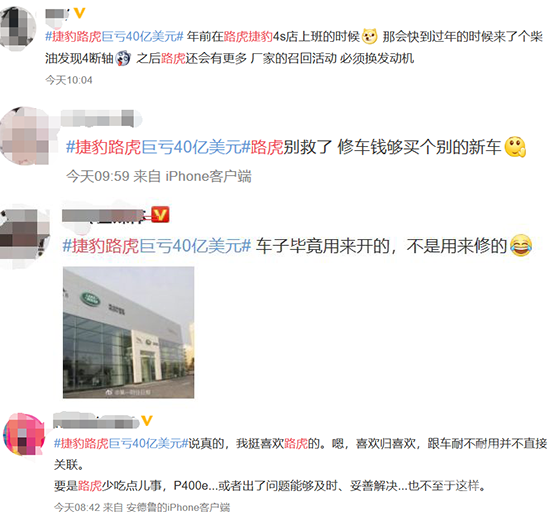Click the doge emoji in first post
Viewport: 550px width, 512px height.
(369, 36)
